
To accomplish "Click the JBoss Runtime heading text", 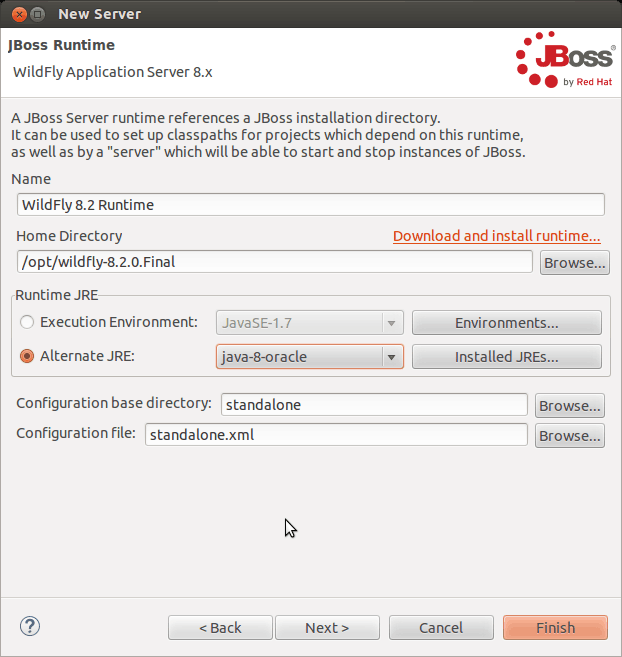I will (61, 45).
